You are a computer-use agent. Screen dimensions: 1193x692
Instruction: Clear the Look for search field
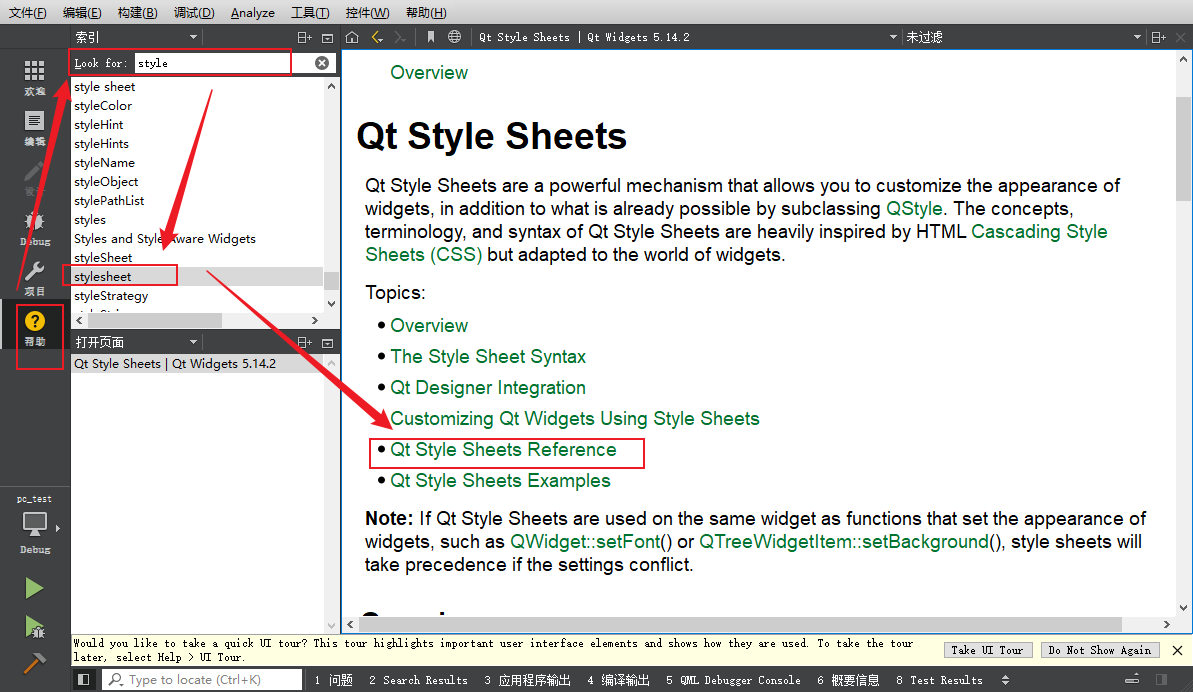(322, 63)
